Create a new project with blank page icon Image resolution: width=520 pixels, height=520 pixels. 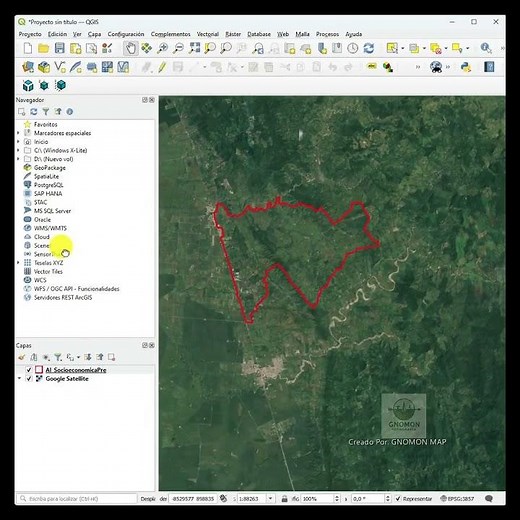(28, 48)
